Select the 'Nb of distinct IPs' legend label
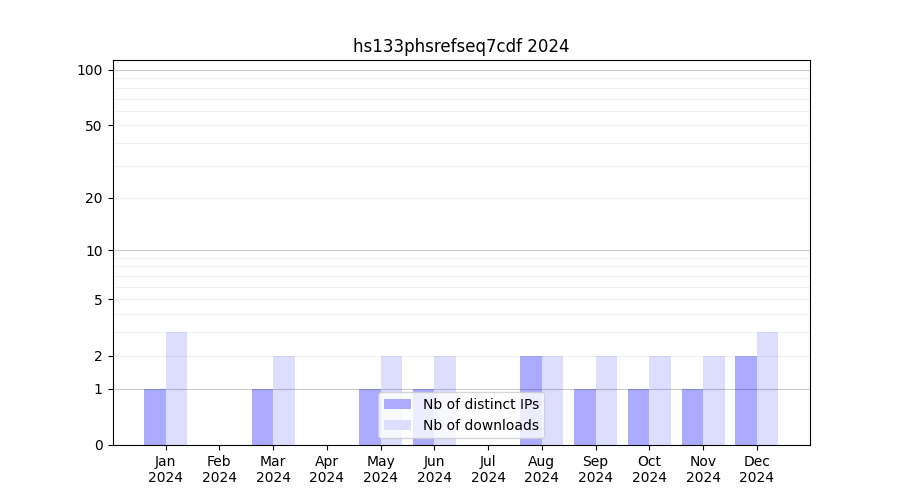The width and height of the screenshot is (900, 500). click(480, 404)
